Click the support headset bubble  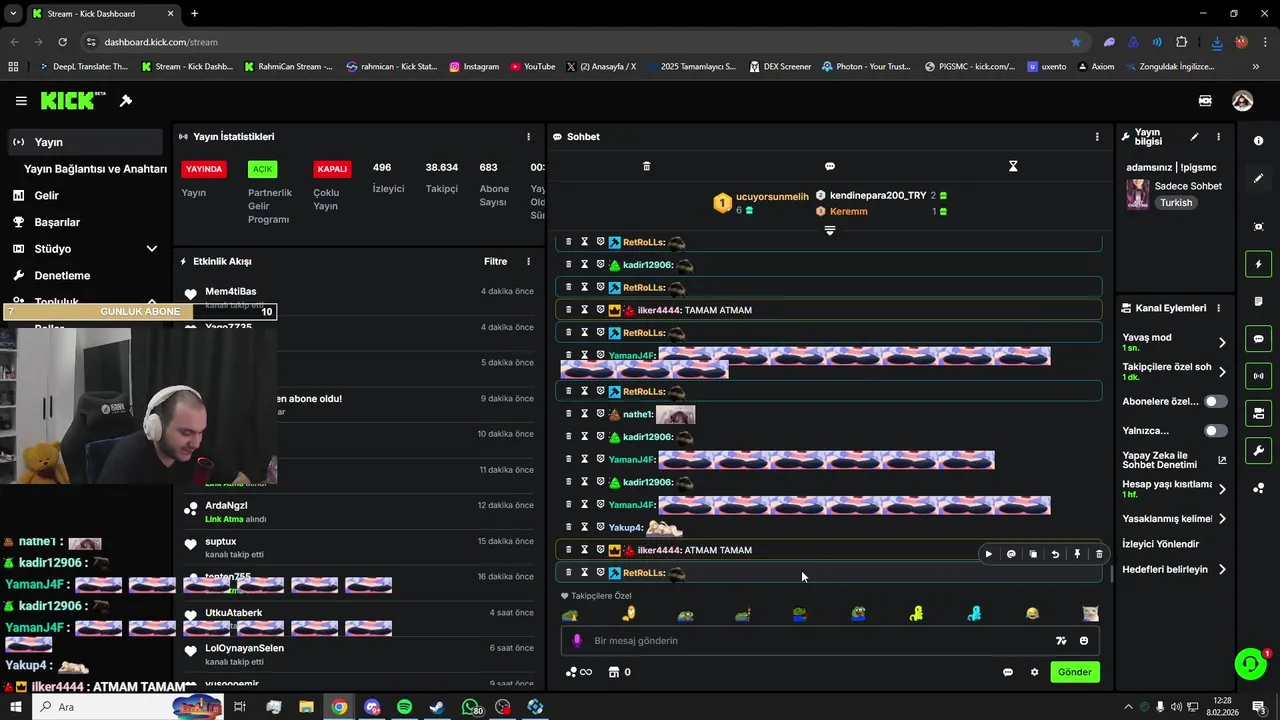pos(1249,664)
